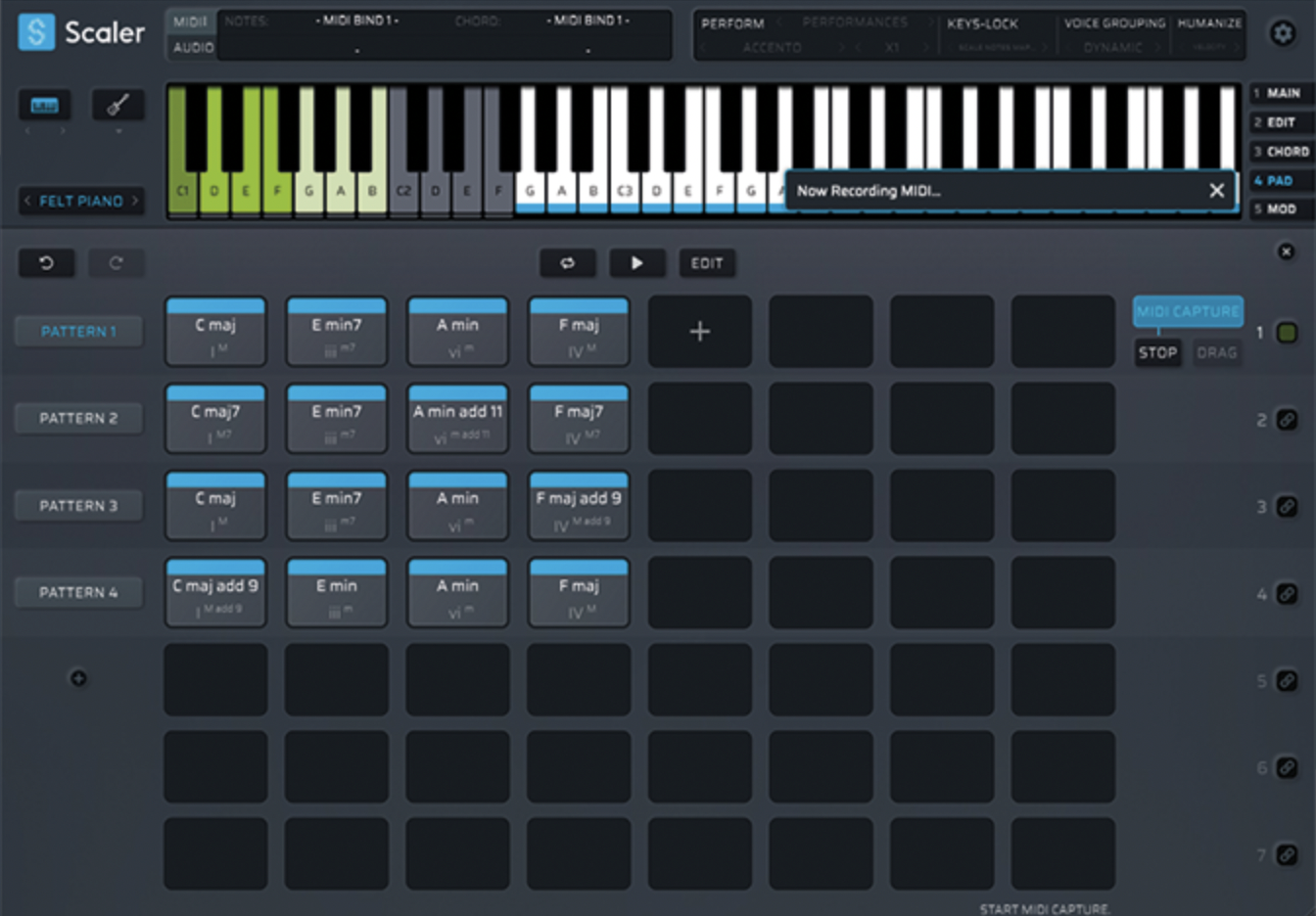Open the Perform mode selector
The image size is (1316, 916).
[x=732, y=23]
